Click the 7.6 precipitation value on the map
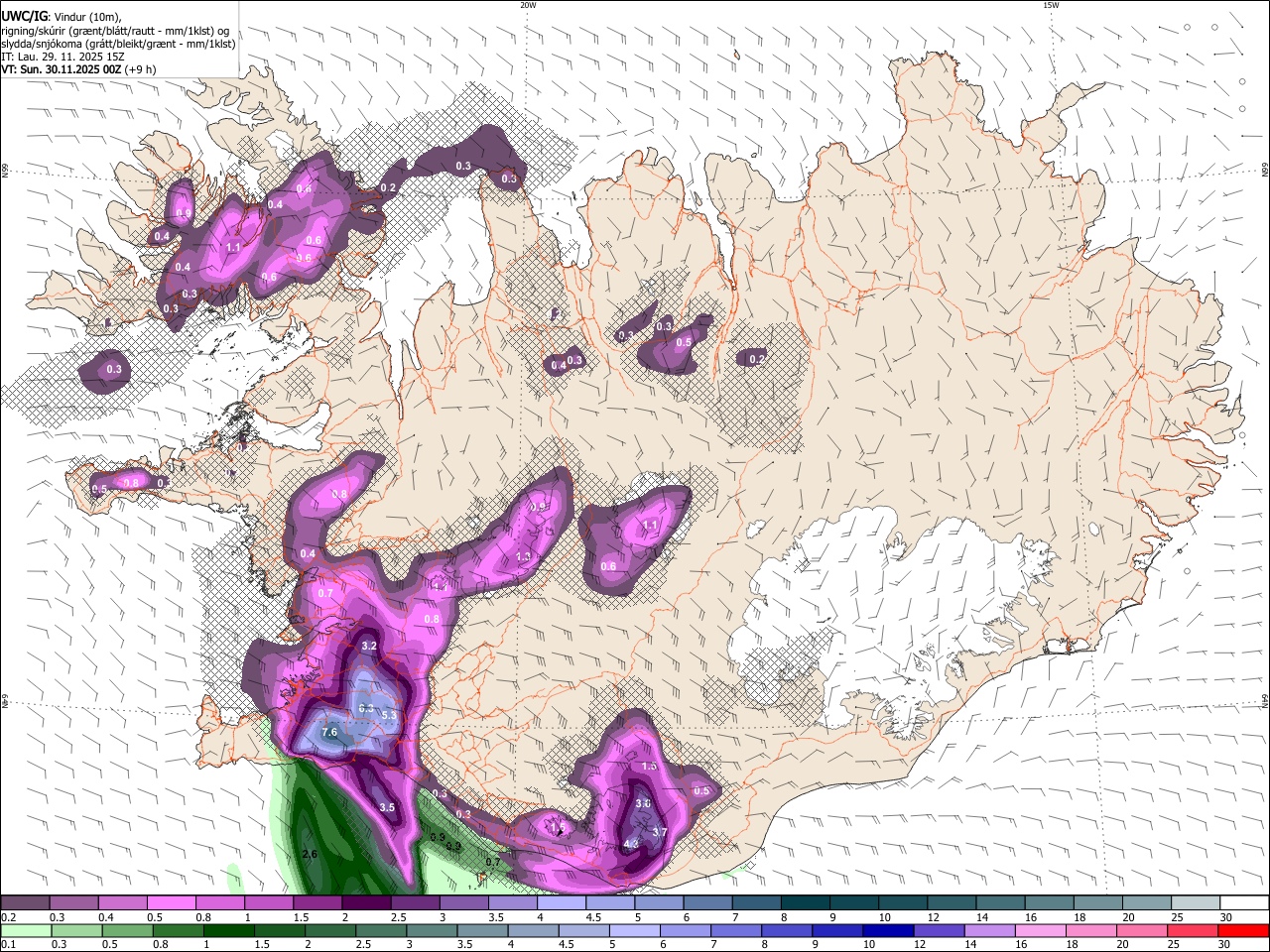Viewport: 1270px width, 952px height. (330, 732)
